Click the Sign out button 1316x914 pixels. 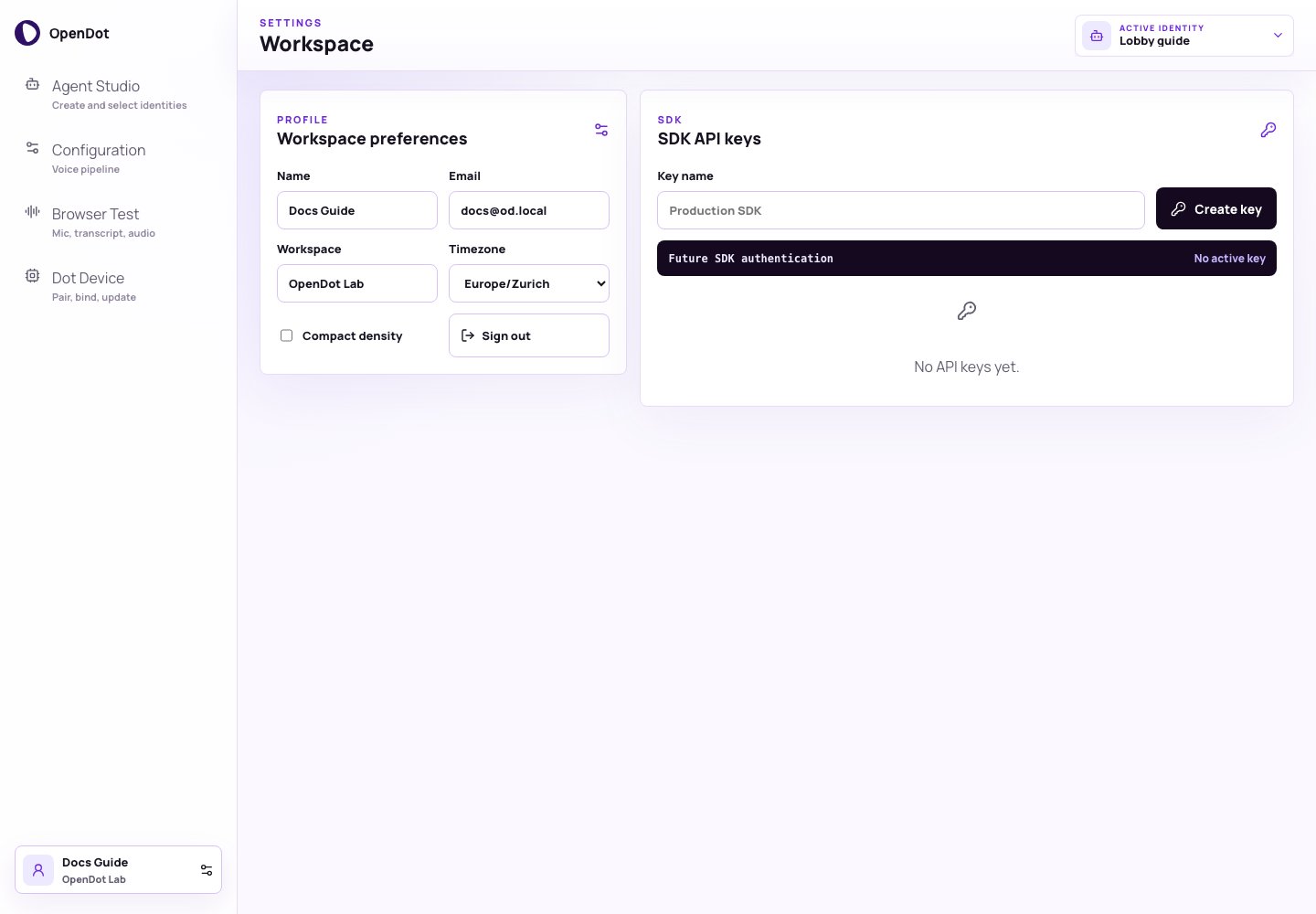click(529, 335)
